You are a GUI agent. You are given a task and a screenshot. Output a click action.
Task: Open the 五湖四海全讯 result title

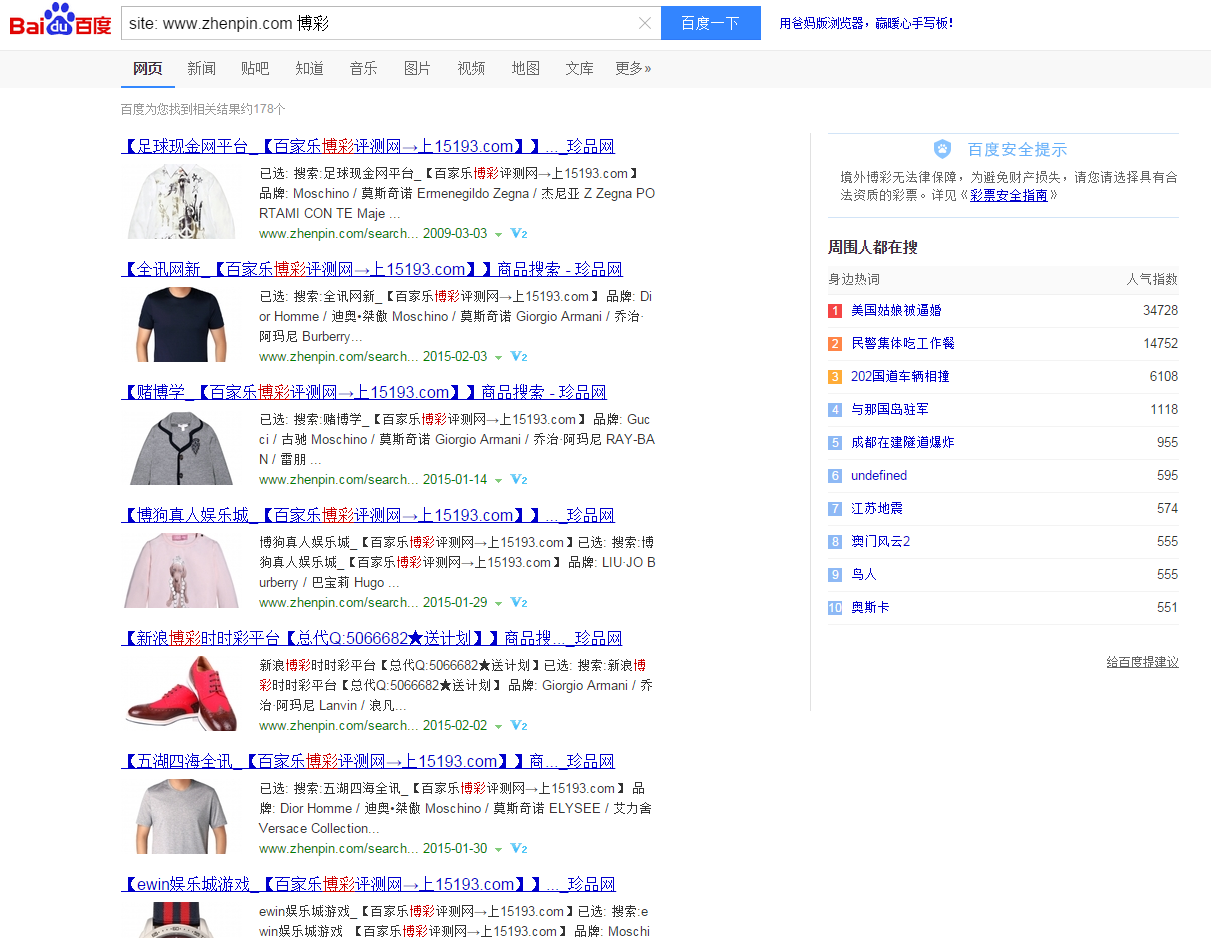click(x=368, y=761)
